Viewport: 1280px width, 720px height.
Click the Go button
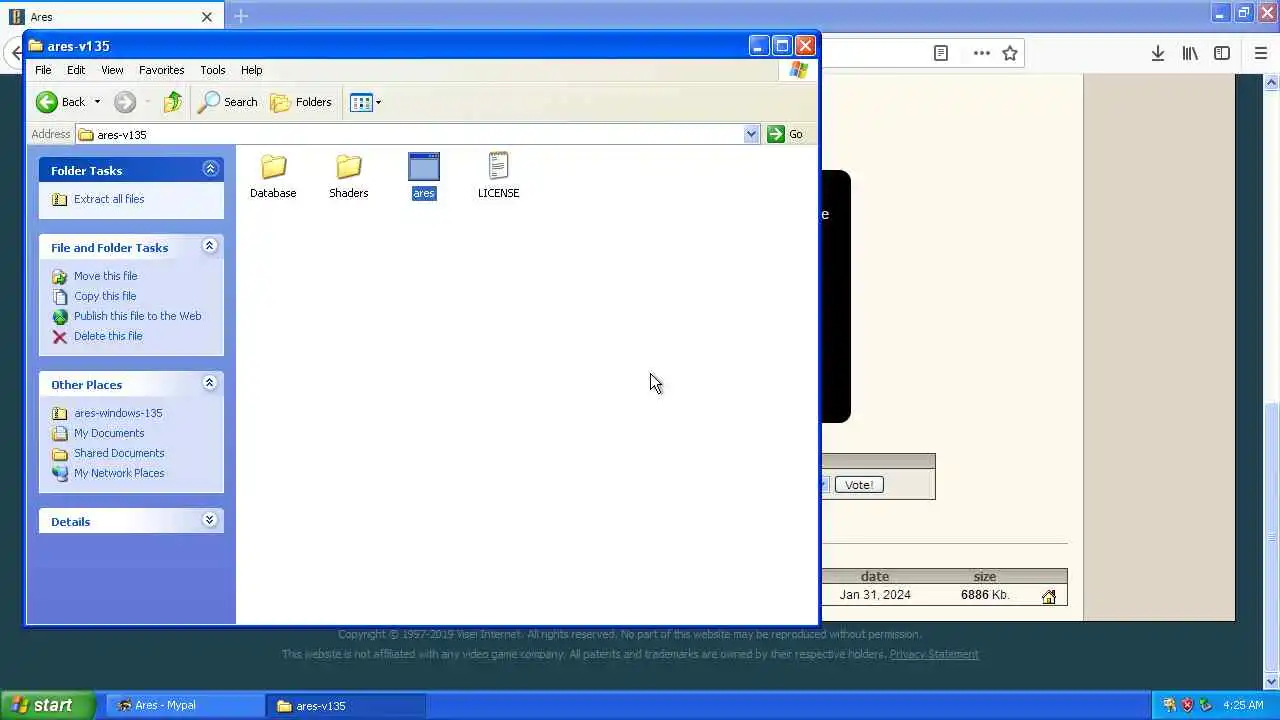point(785,134)
